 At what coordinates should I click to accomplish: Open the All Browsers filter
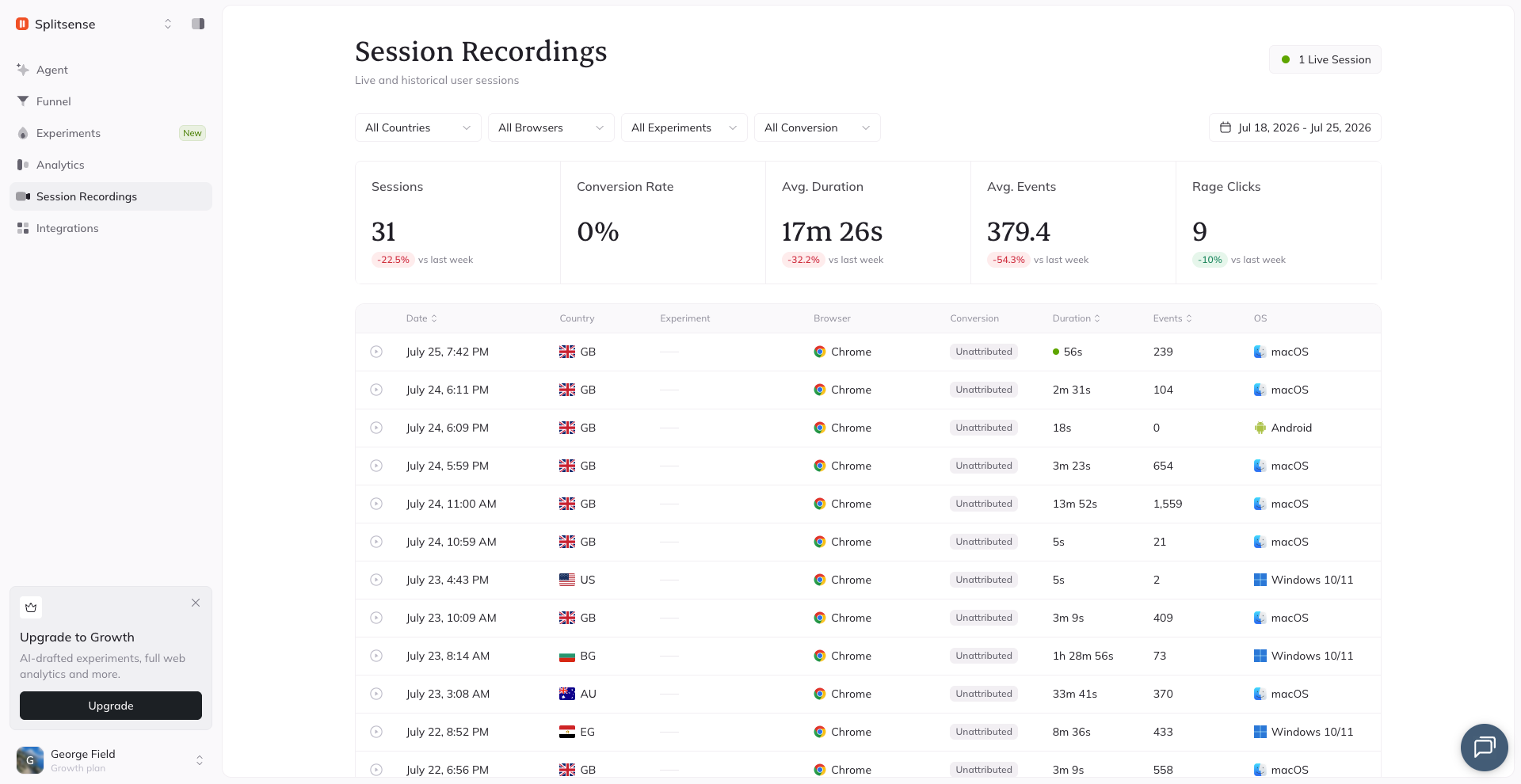click(551, 127)
